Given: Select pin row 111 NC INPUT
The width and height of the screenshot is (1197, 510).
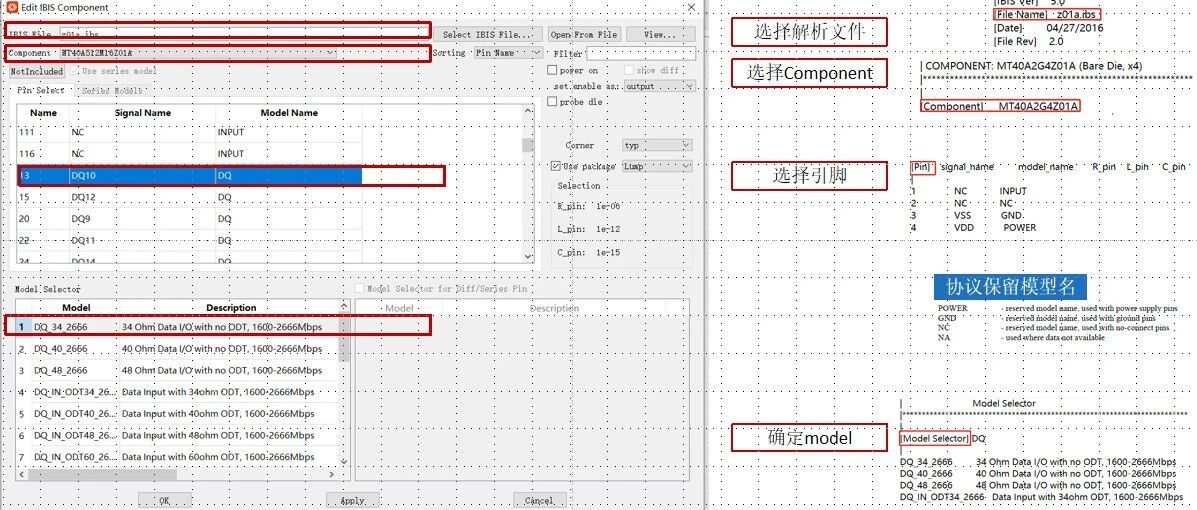Looking at the screenshot, I should [x=189, y=132].
